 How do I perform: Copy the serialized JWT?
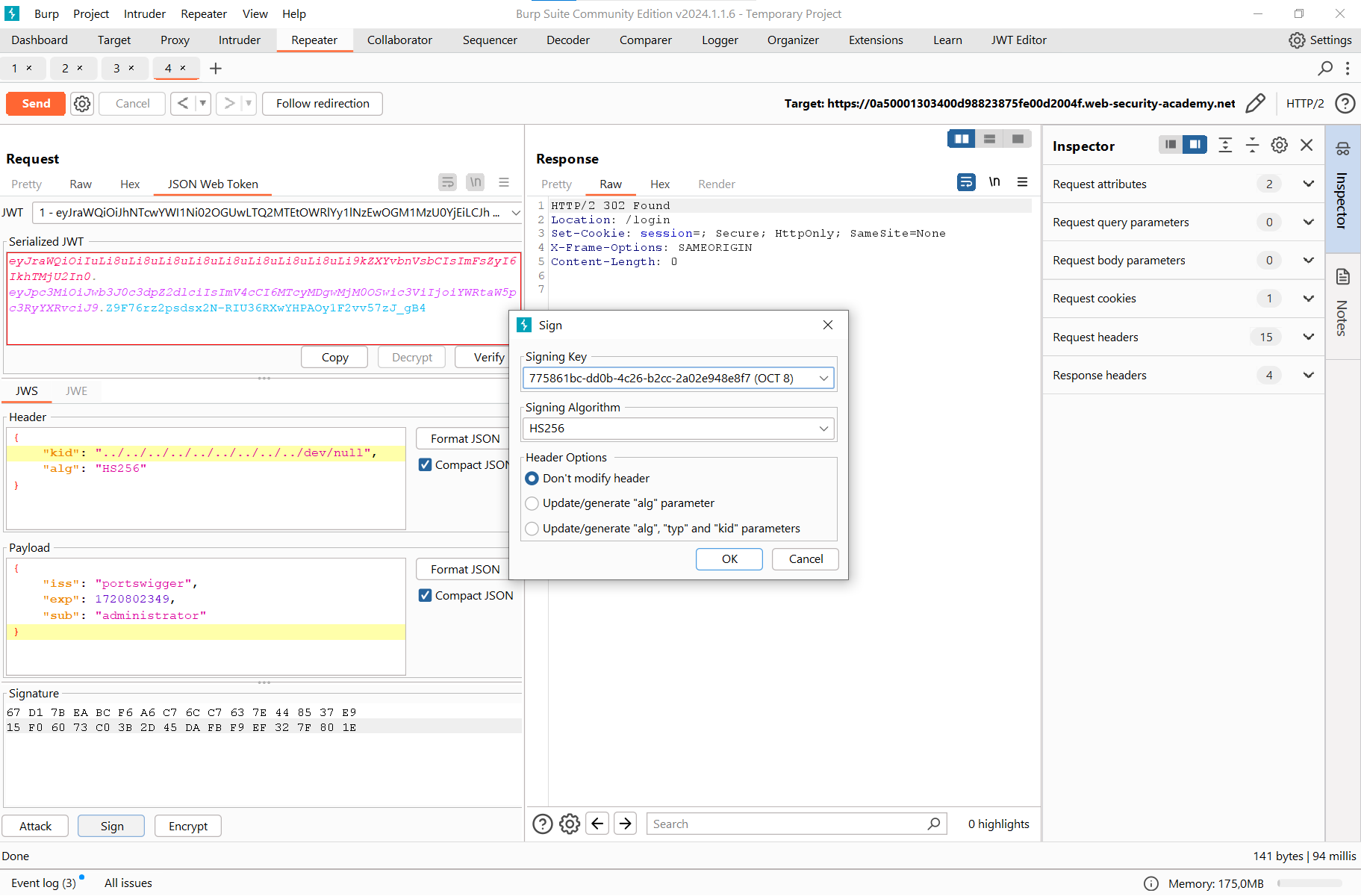coord(334,358)
